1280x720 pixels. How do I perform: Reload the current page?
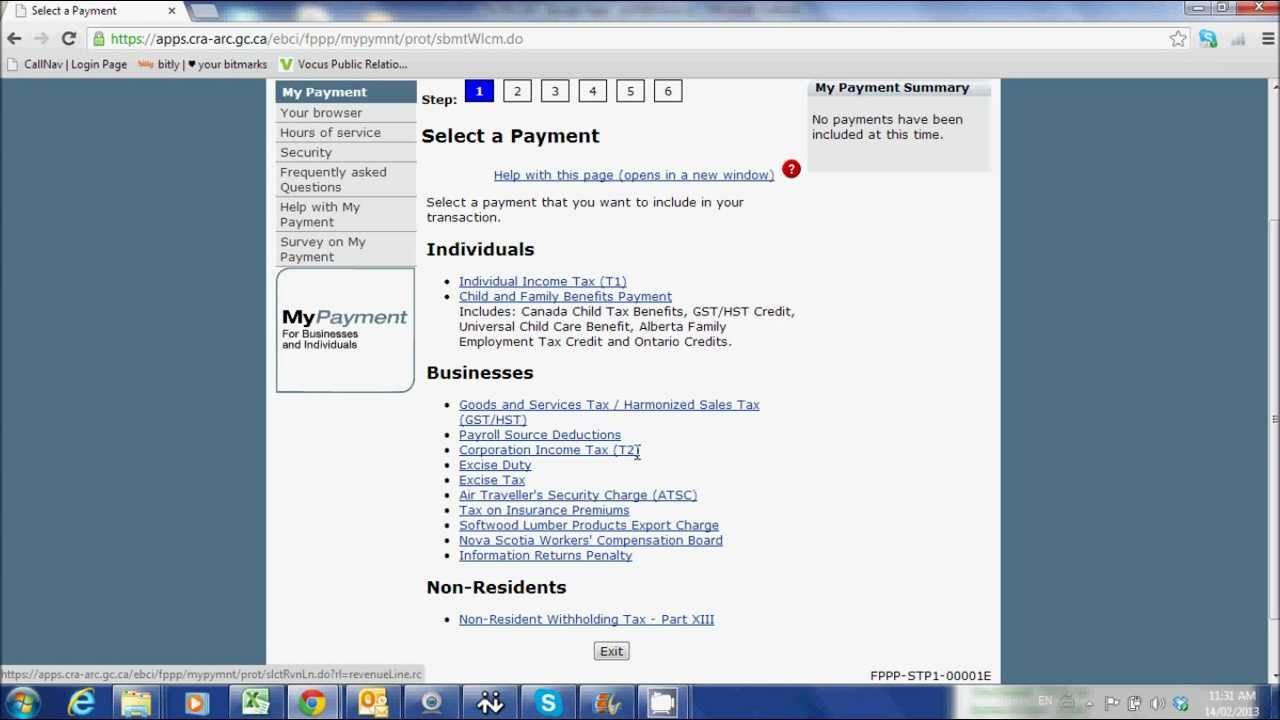coord(68,39)
